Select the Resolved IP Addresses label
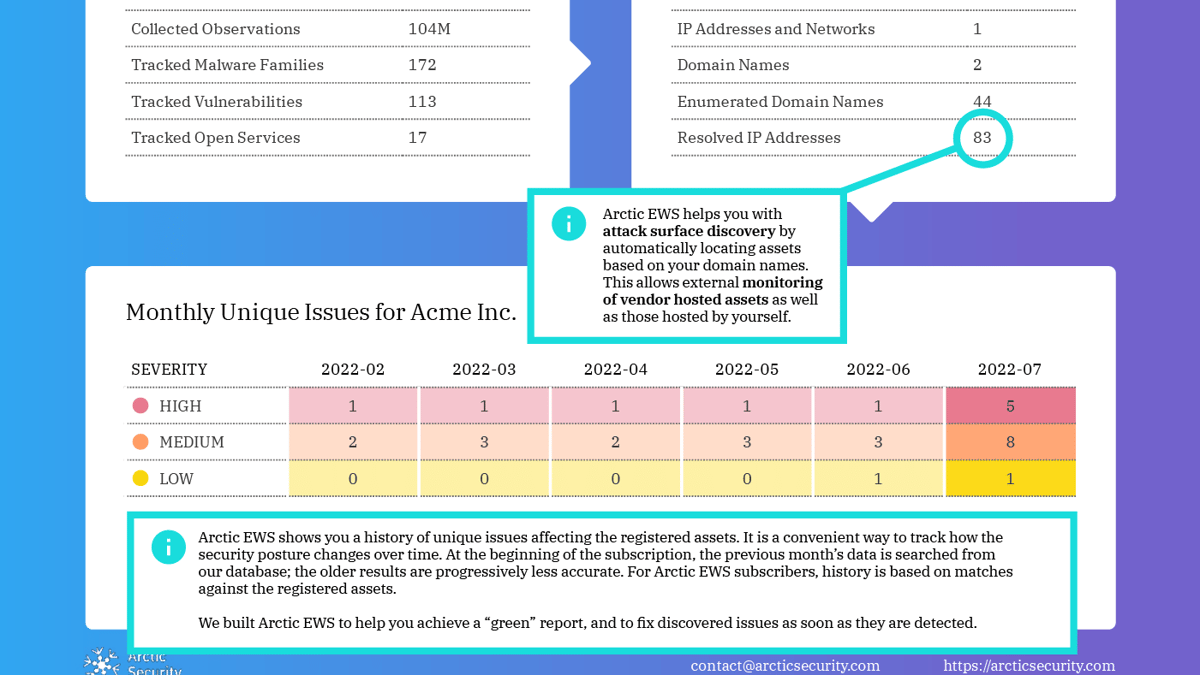1200x675 pixels. tap(759, 138)
